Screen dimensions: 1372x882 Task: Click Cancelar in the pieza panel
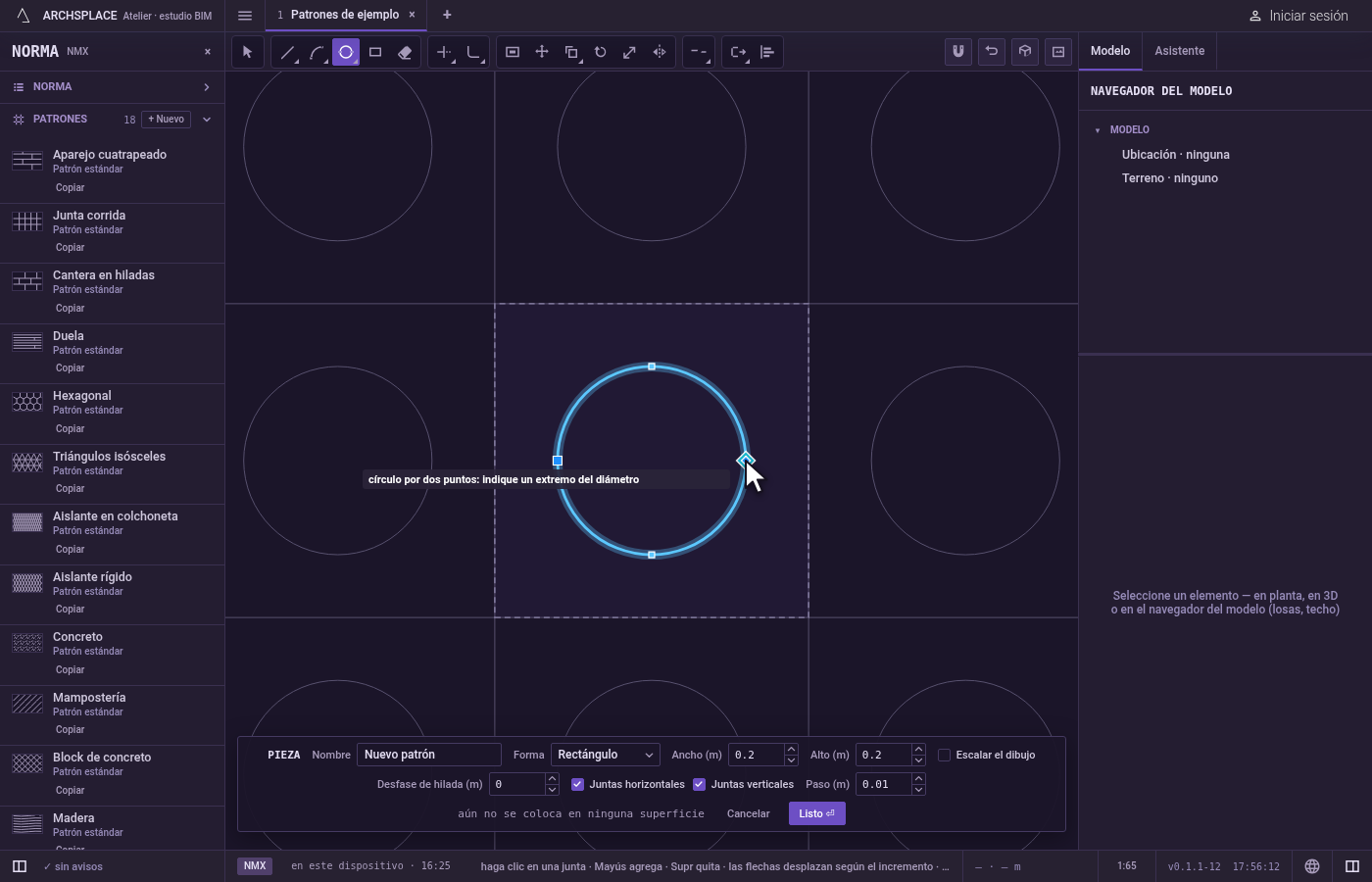coord(748,813)
